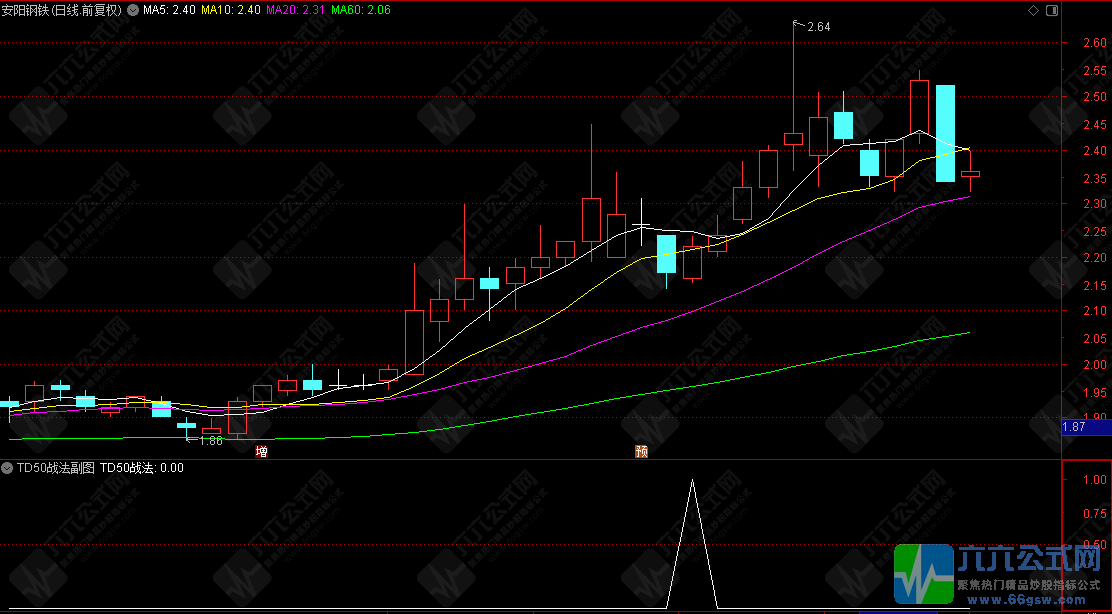Click 2.35 on the price axis
The image size is (1112, 614).
coord(1095,179)
